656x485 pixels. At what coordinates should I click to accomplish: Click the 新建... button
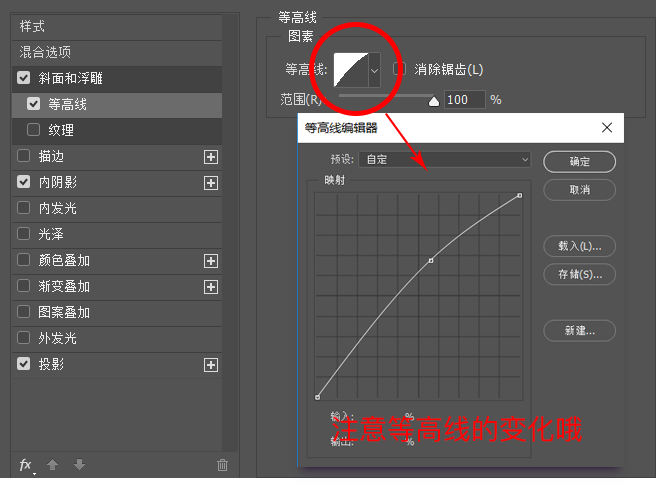click(x=579, y=331)
